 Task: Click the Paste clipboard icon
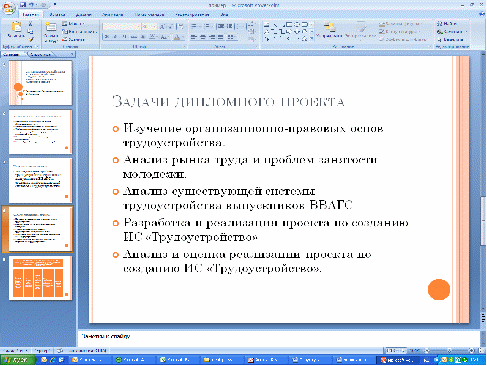coord(16,30)
